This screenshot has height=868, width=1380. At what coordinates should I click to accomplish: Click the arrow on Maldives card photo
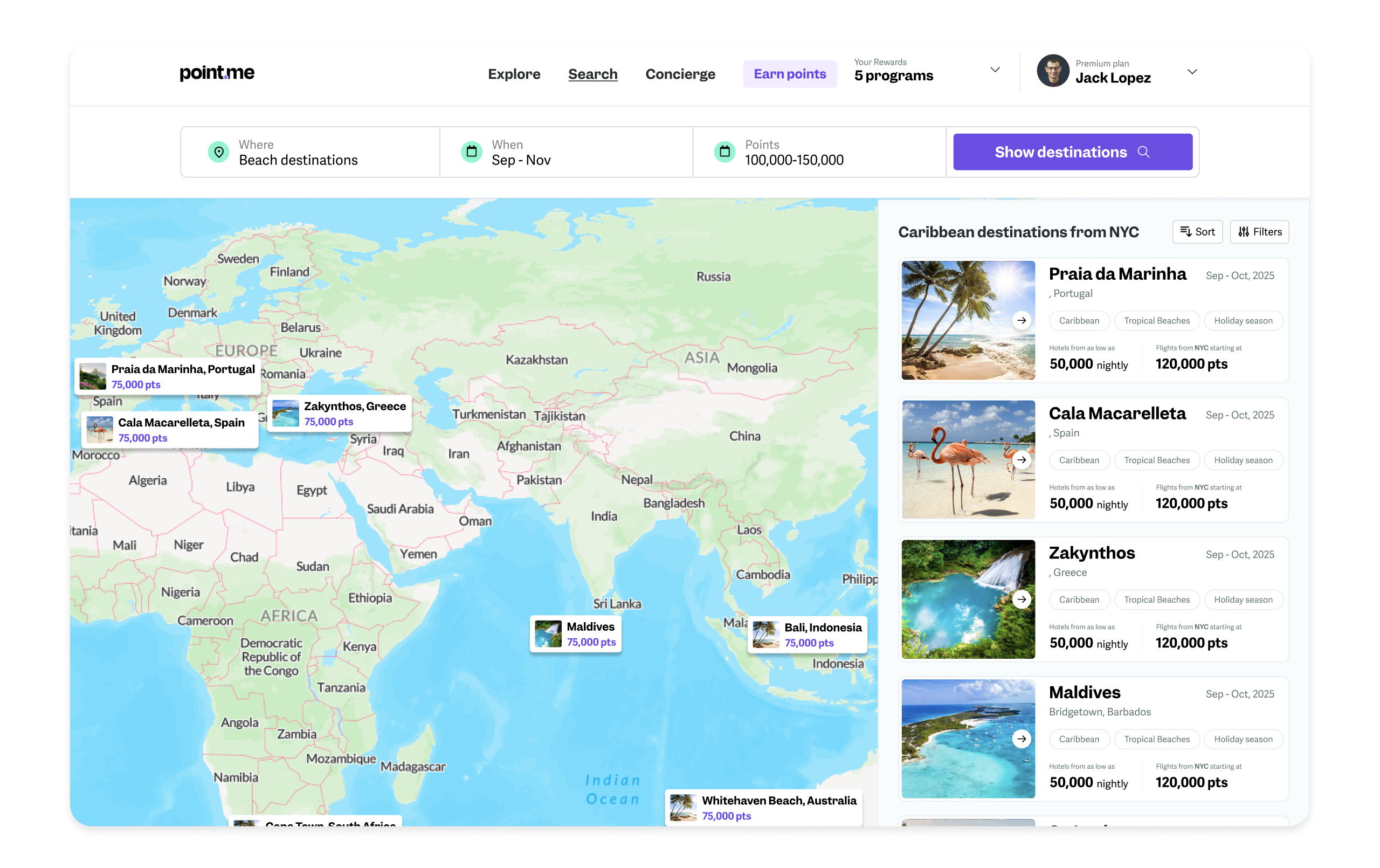point(1021,739)
